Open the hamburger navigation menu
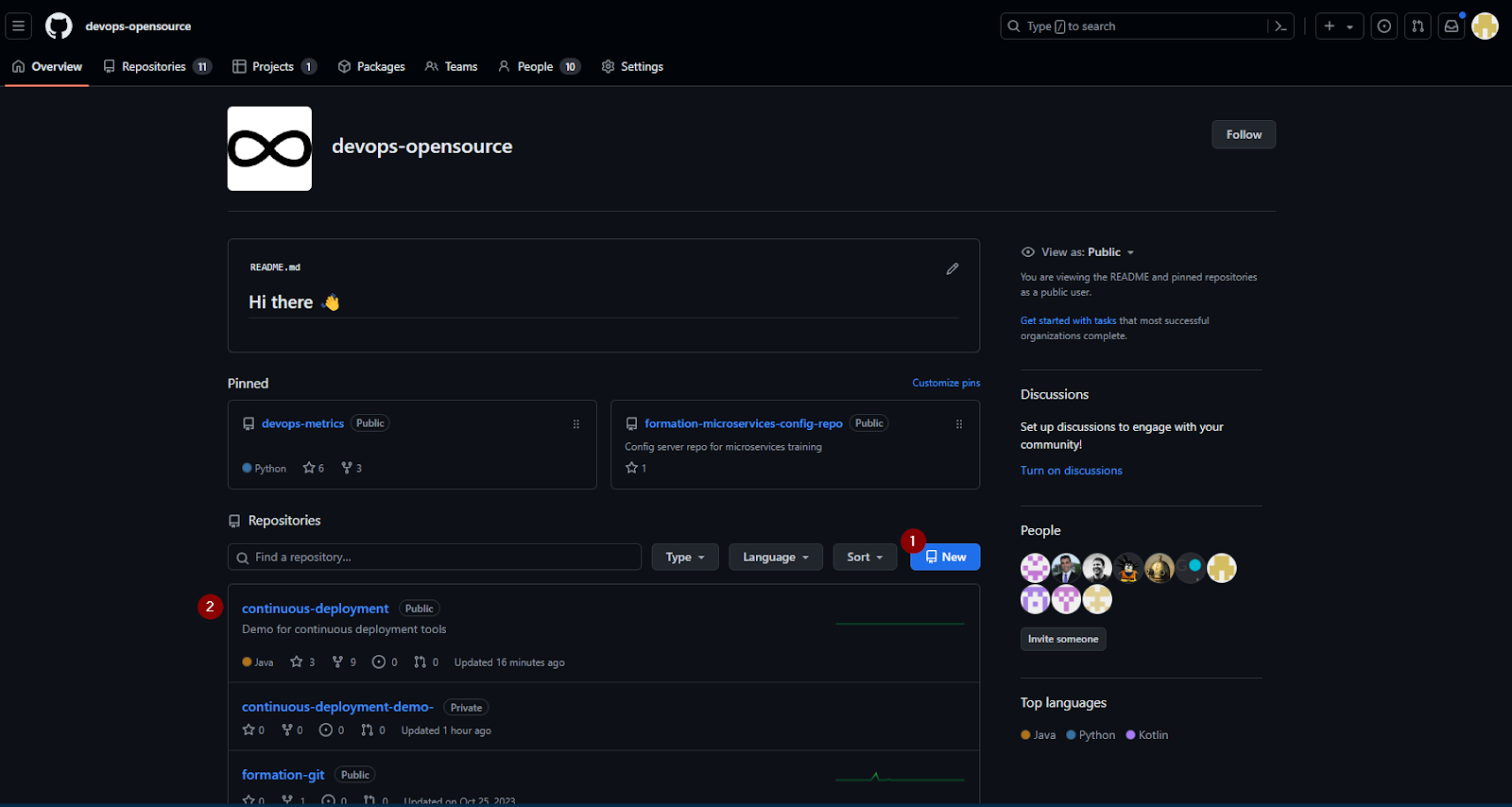 (18, 26)
